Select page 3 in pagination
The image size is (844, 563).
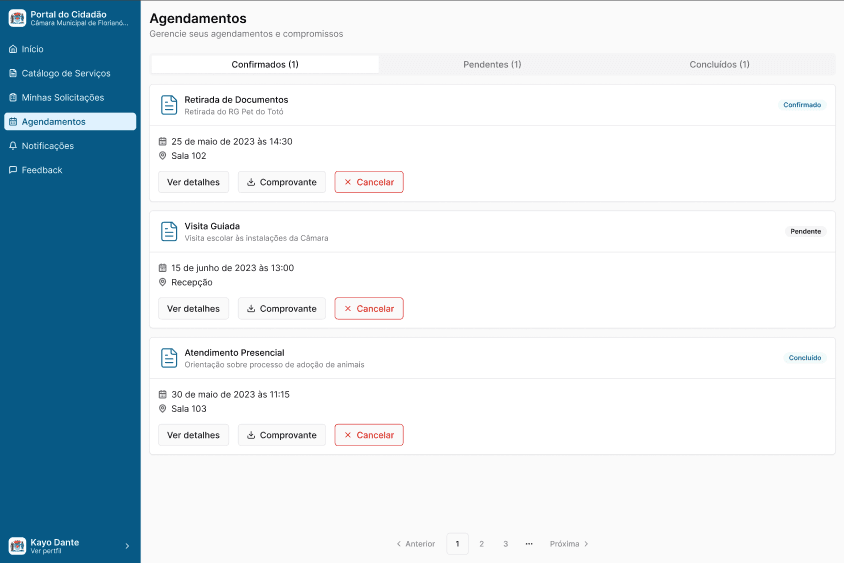pos(505,544)
